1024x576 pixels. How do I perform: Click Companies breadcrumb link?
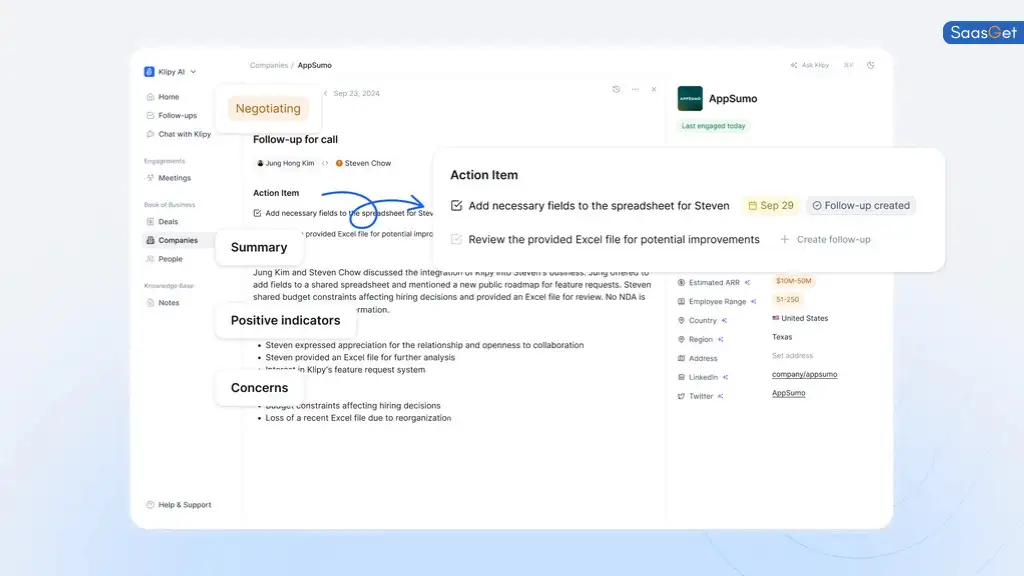click(268, 65)
